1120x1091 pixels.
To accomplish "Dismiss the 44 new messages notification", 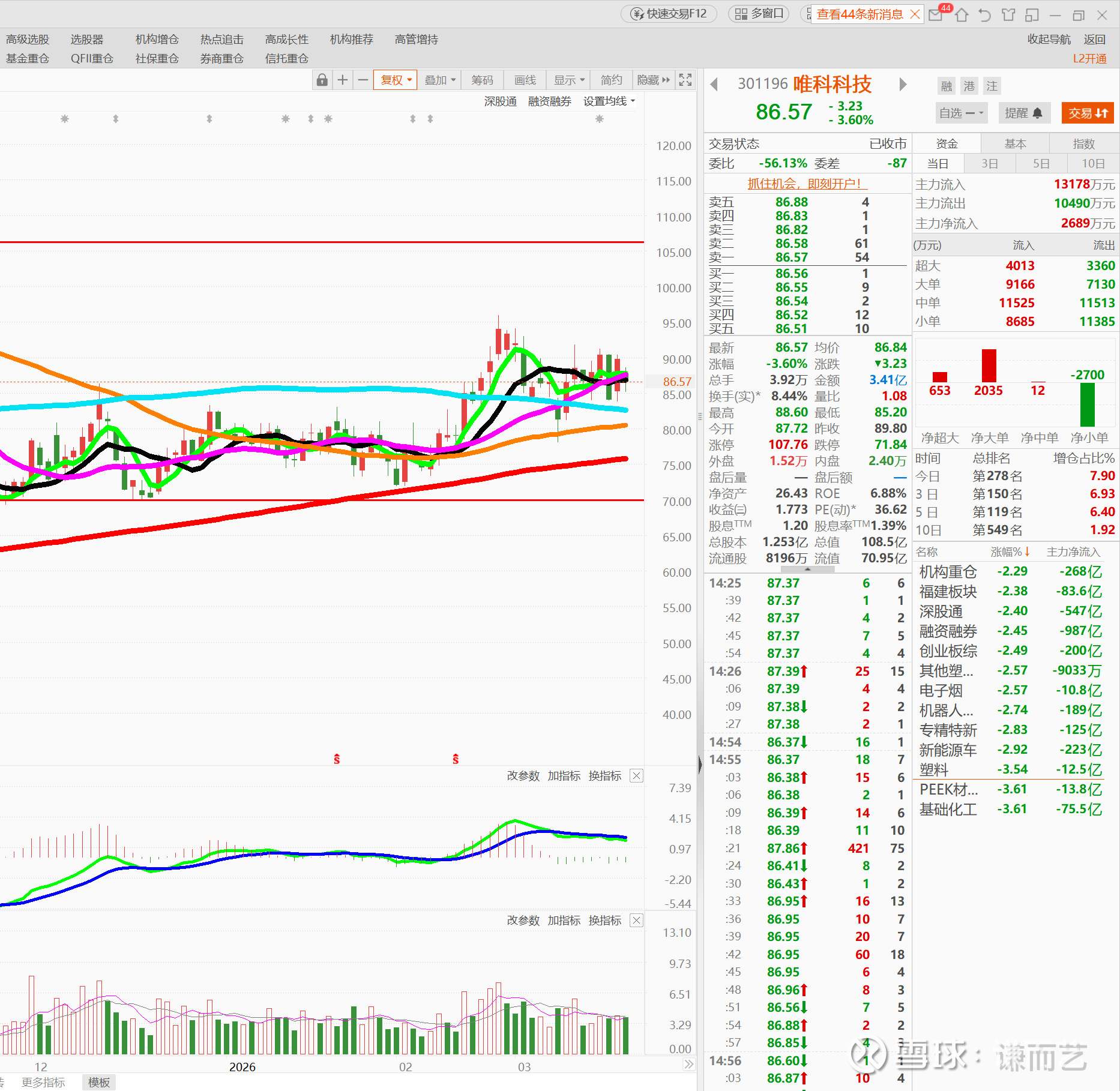I will click(x=915, y=14).
